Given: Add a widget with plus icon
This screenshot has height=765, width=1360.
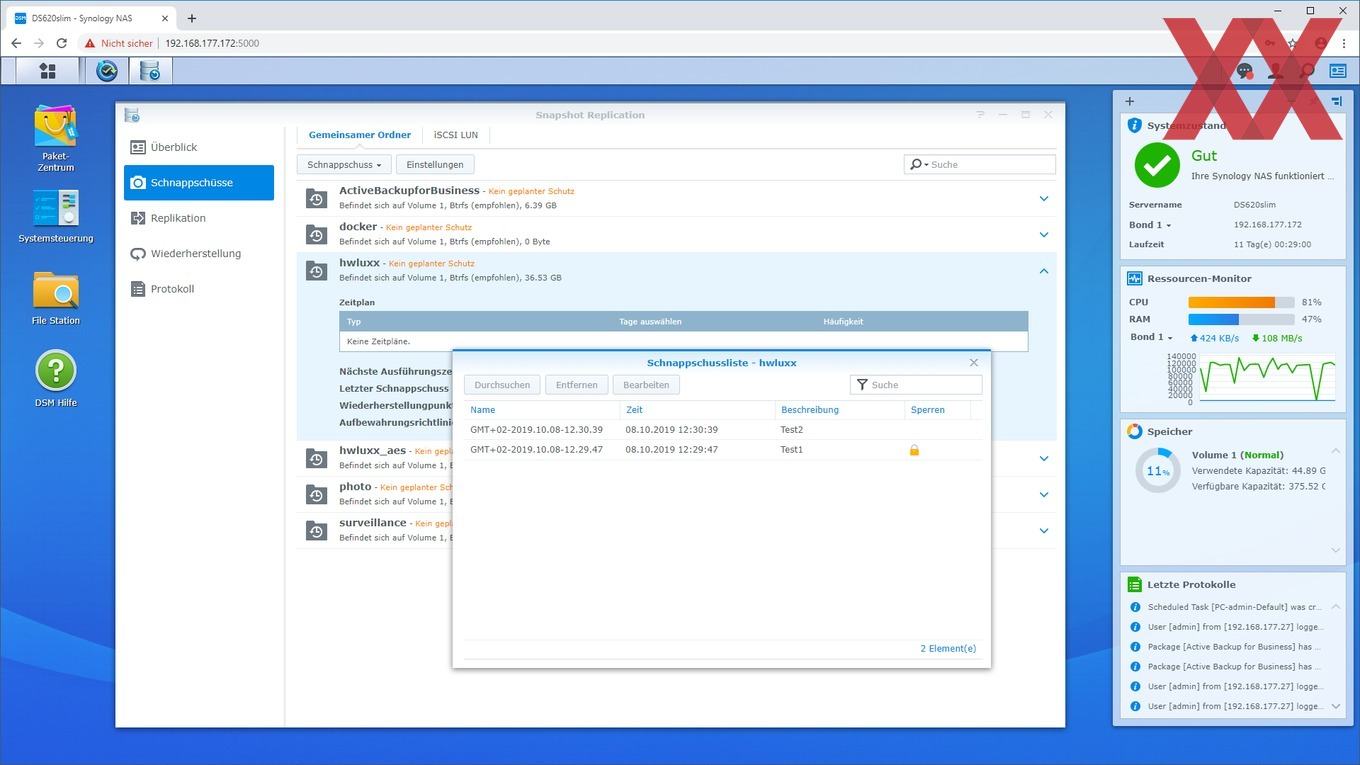Looking at the screenshot, I should pos(1130,101).
